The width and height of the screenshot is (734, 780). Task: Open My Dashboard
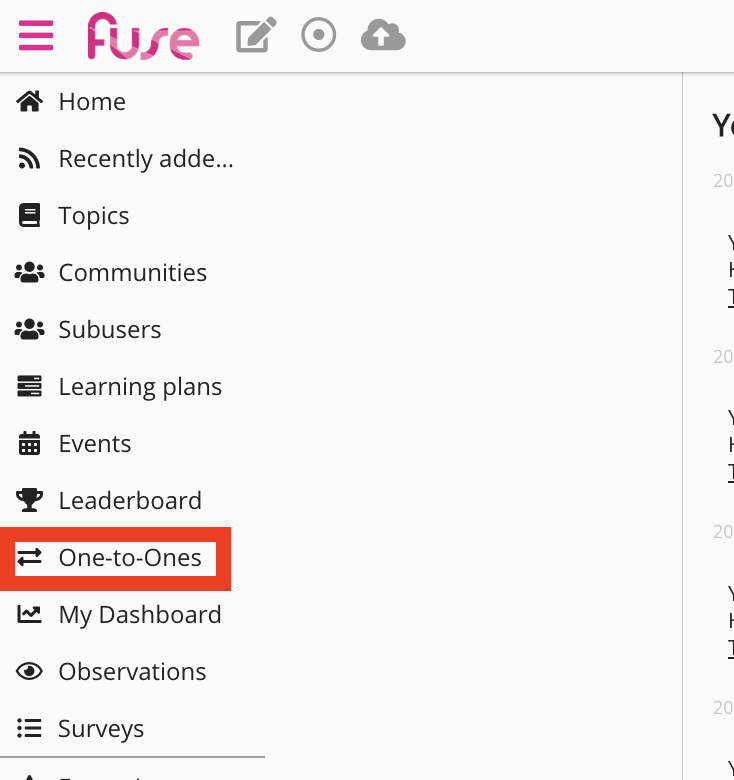[140, 614]
